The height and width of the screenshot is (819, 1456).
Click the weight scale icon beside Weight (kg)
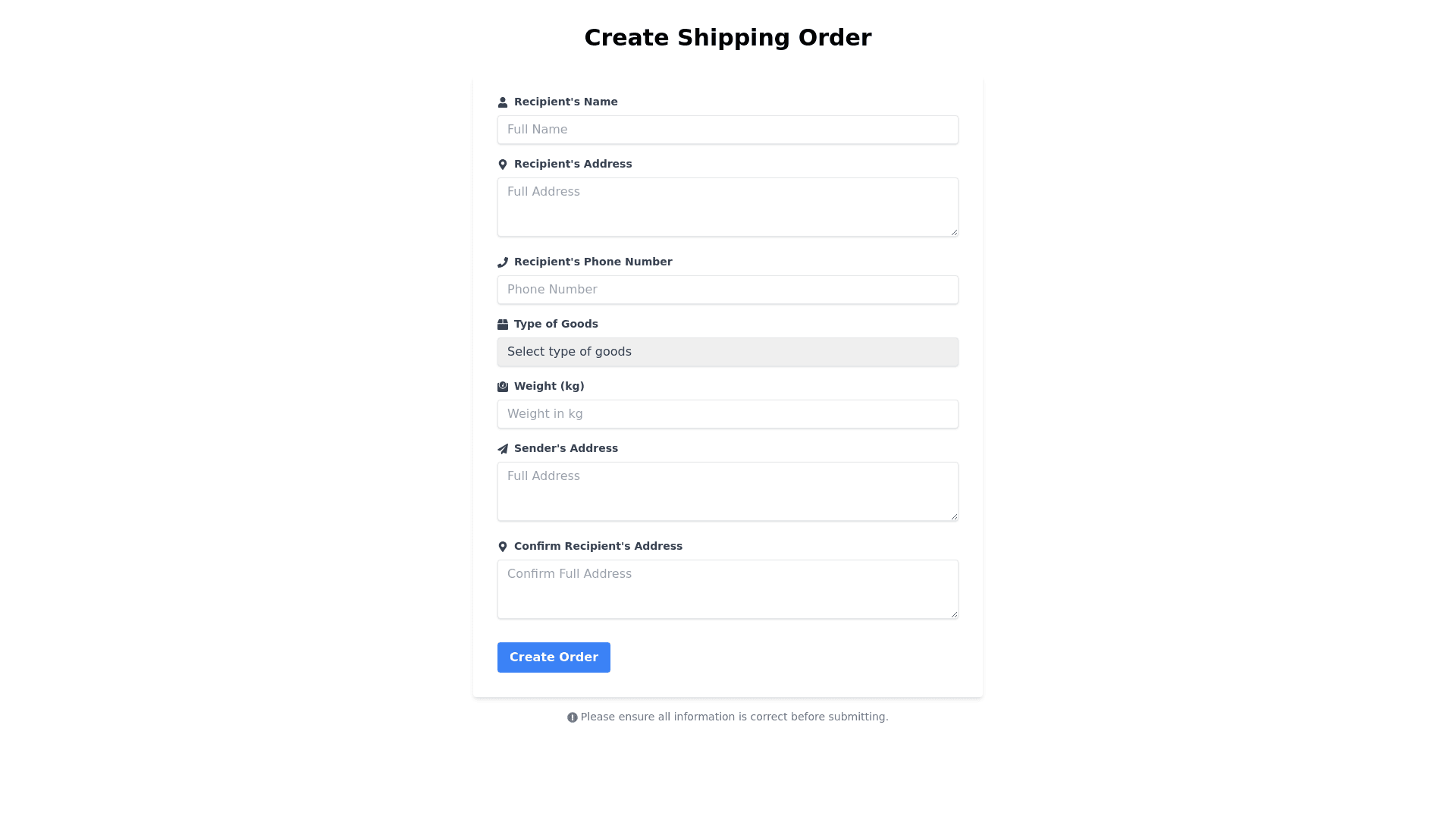(x=502, y=387)
